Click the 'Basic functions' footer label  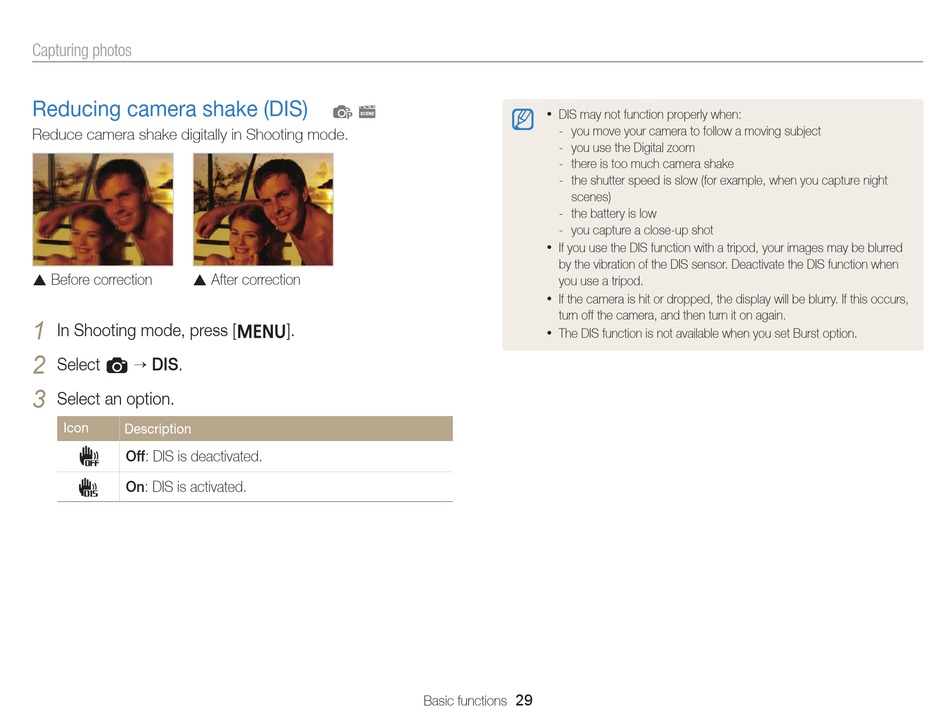(x=465, y=701)
